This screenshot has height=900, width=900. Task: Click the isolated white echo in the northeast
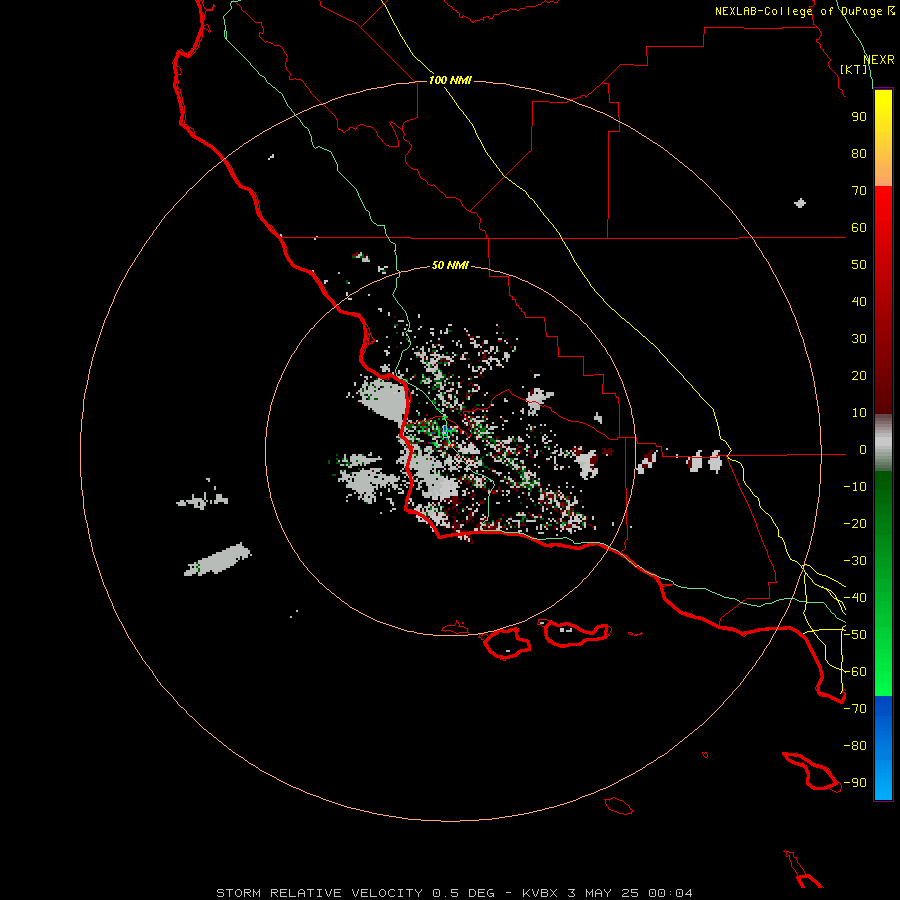click(x=800, y=203)
